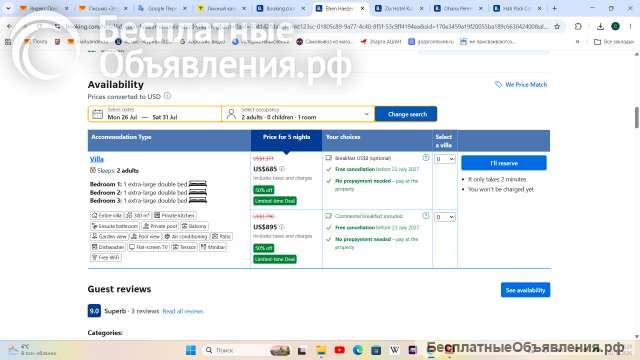Image resolution: width=640 pixels, height=360 pixels.
Task: Launch Microsoft Edge from the taskbar
Action: (358, 350)
